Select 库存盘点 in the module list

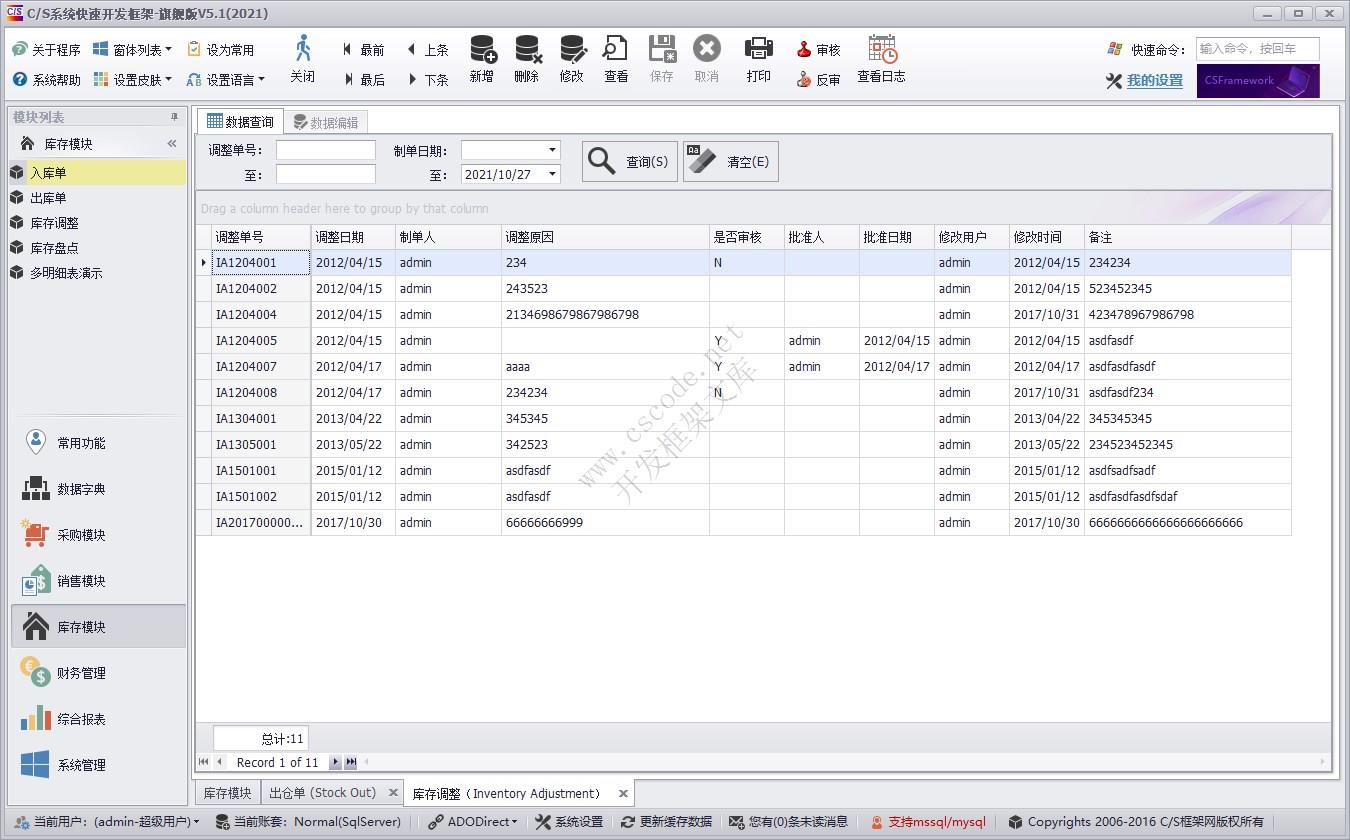(54, 248)
